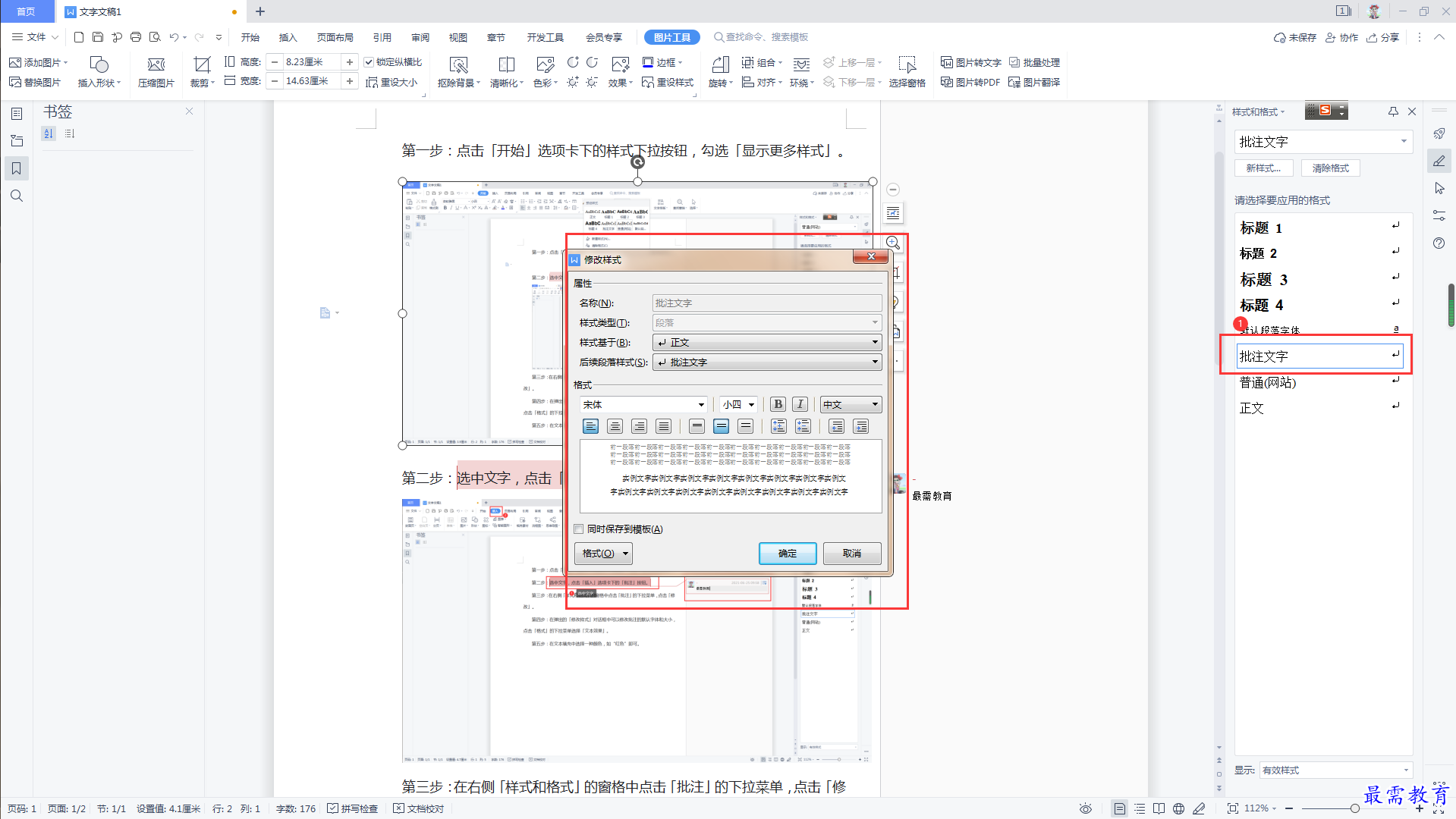Viewport: 1456px width, 819px height.
Task: Select the bookmark icon in left sidebar
Action: tap(17, 168)
